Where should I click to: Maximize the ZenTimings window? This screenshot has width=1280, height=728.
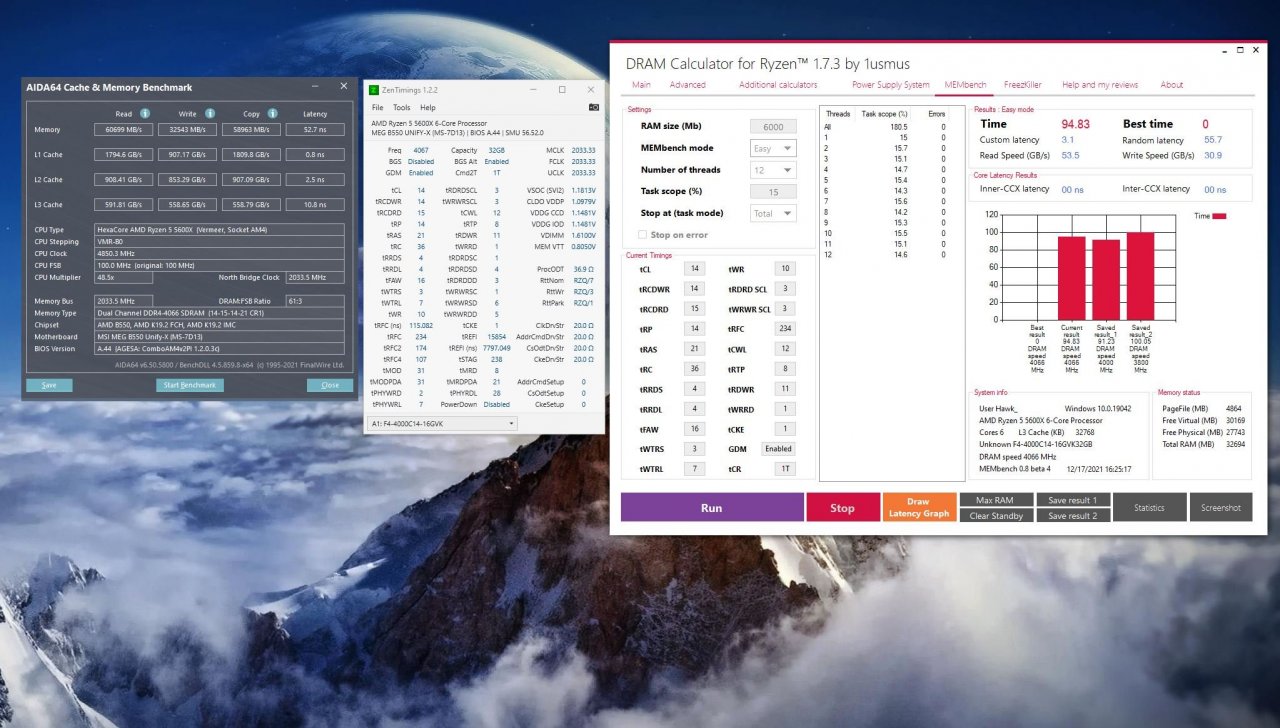pyautogui.click(x=561, y=90)
